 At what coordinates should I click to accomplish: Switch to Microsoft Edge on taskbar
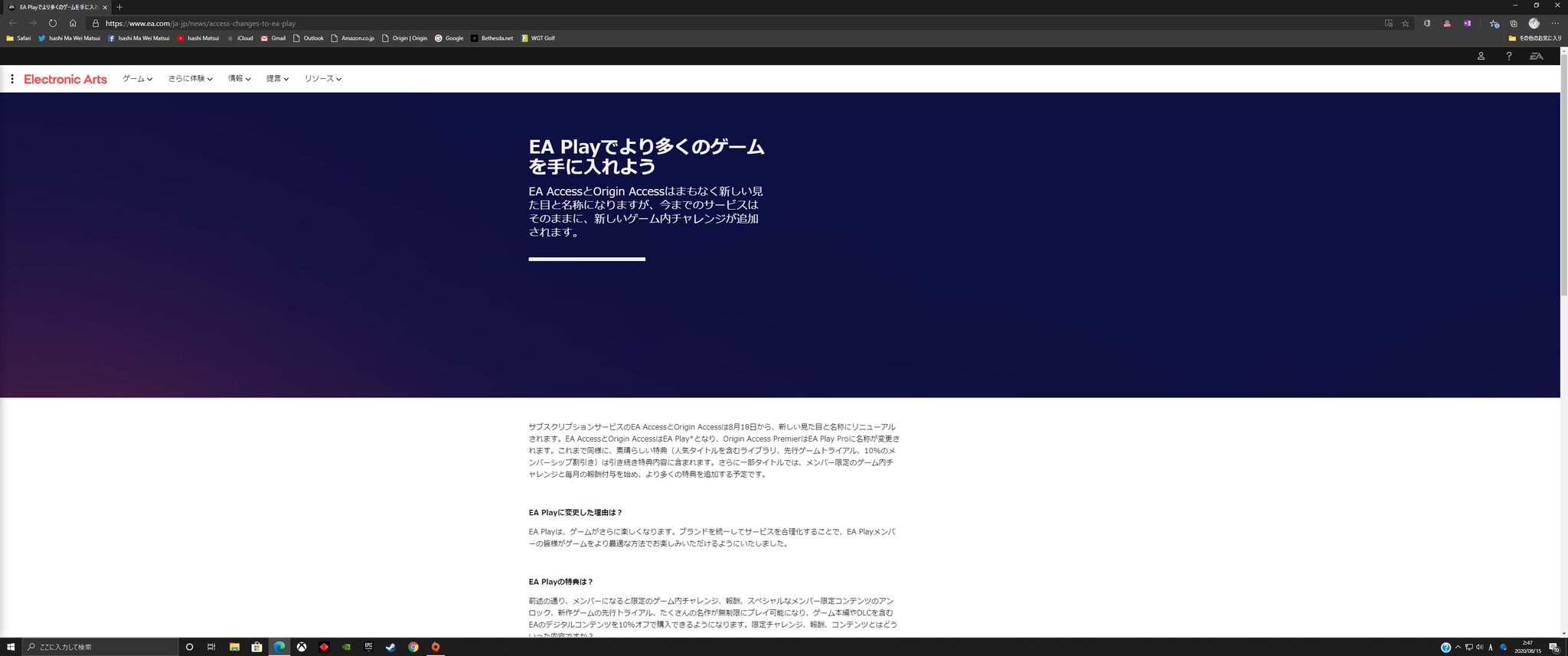(x=279, y=647)
